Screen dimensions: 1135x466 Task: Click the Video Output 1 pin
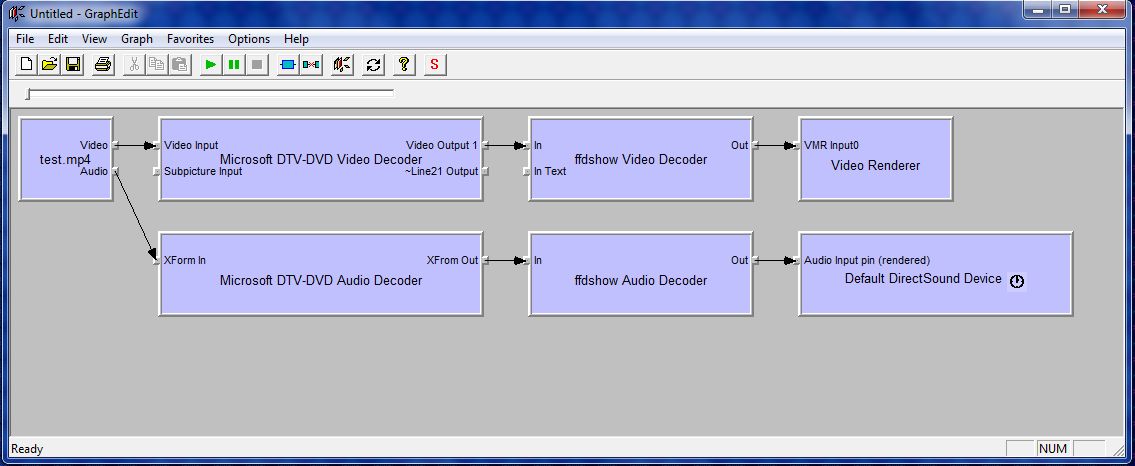click(485, 145)
